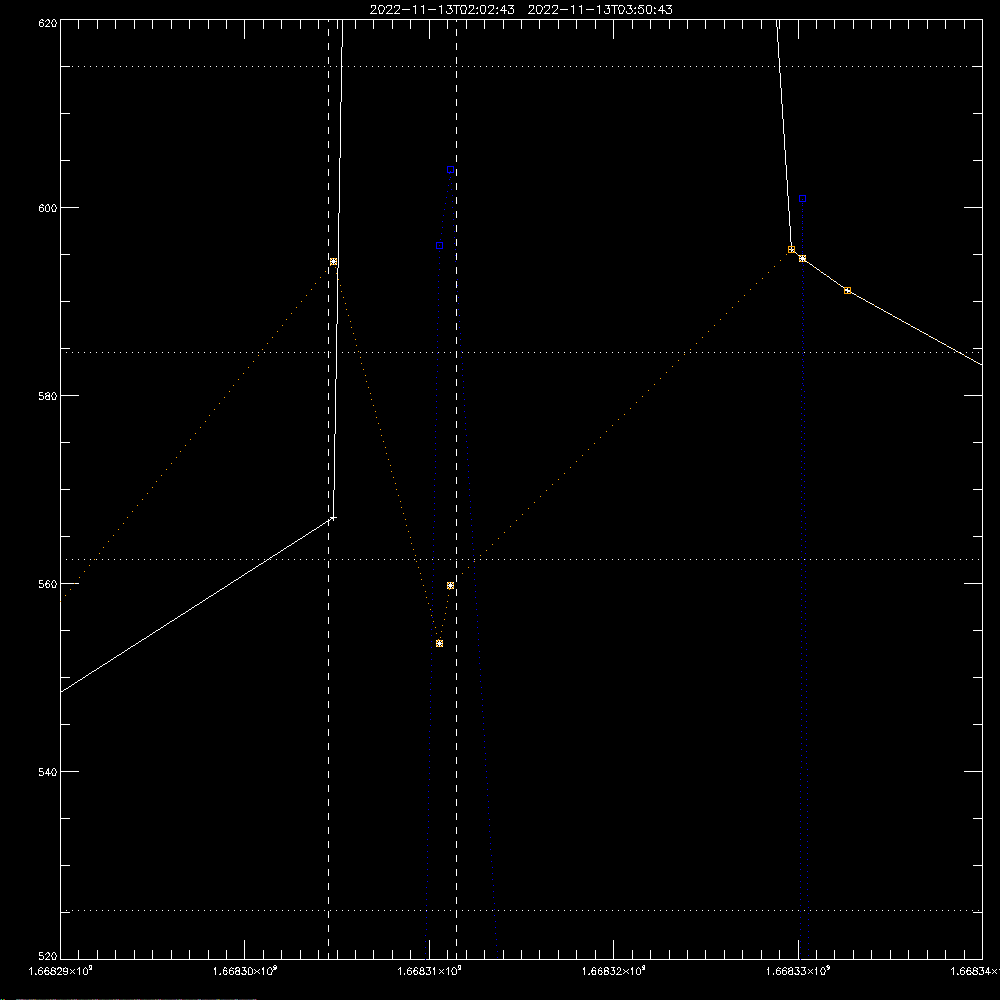Click the x-axis label 1.66831×10⁹
The image size is (1000, 1000).
tap(429, 971)
